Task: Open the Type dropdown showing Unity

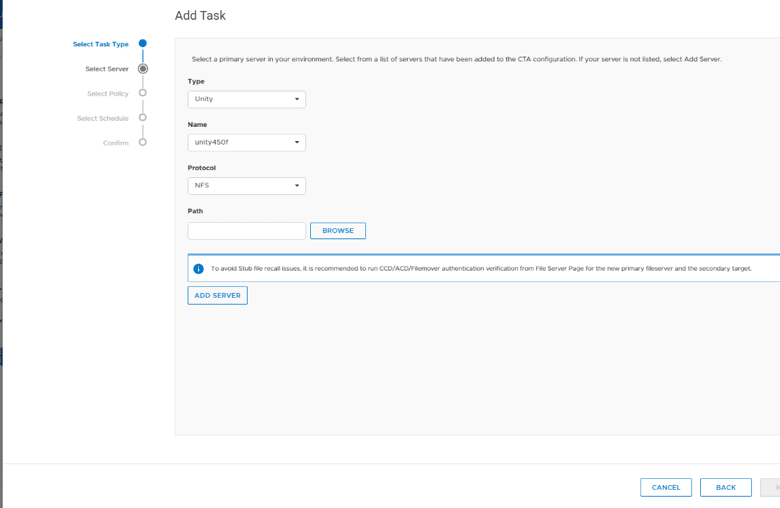Action: pos(247,100)
